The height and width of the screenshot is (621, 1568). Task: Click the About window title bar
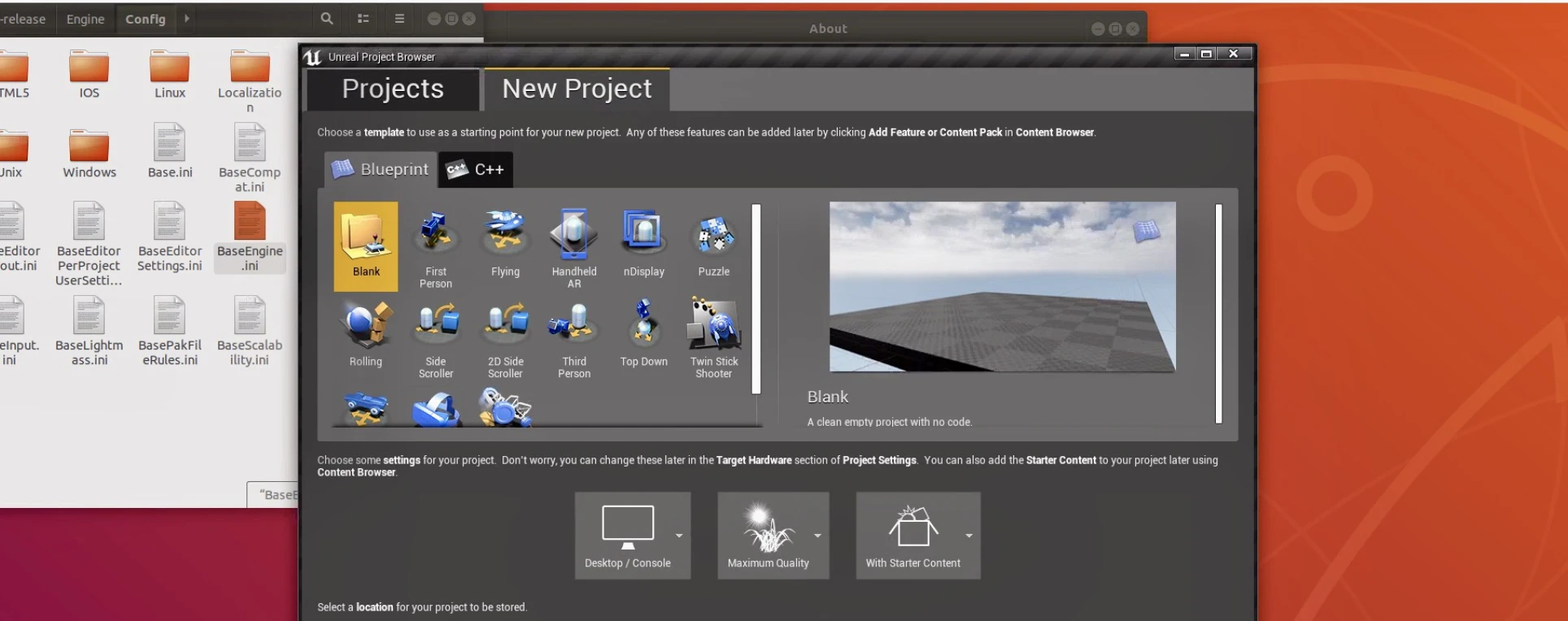coord(828,28)
